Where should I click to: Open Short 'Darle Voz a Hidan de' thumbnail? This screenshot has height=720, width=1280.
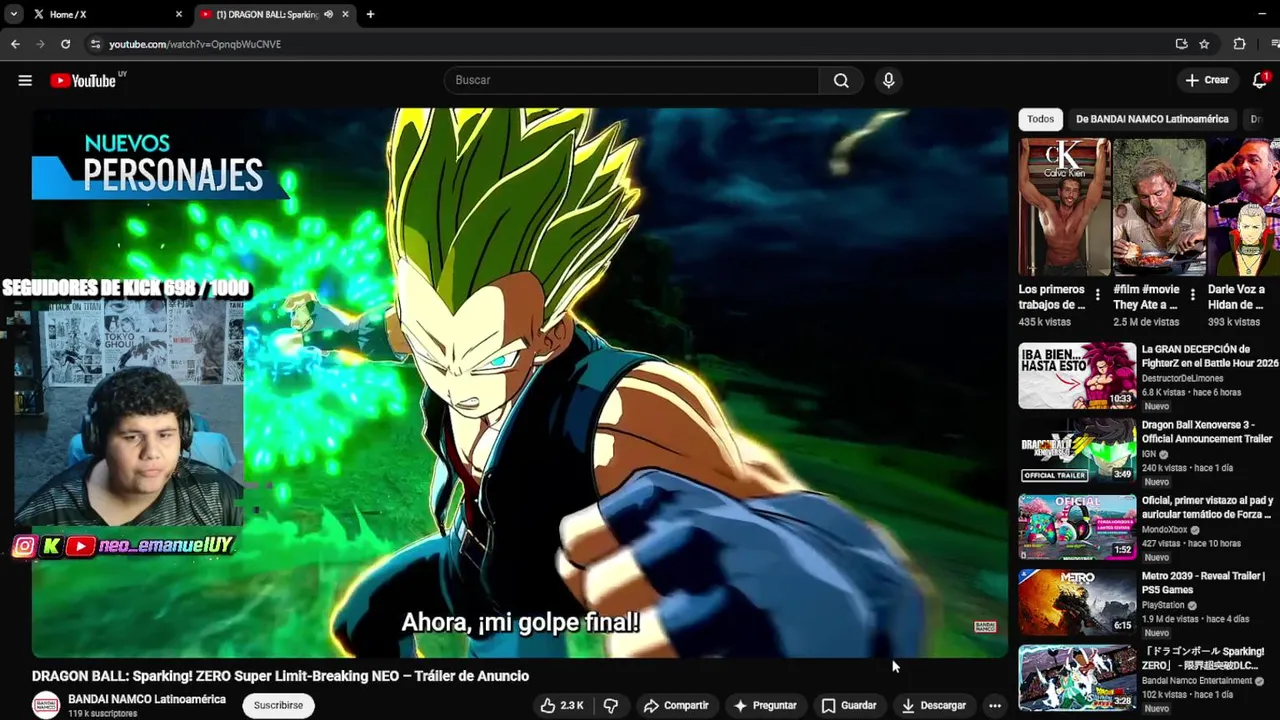(1243, 207)
